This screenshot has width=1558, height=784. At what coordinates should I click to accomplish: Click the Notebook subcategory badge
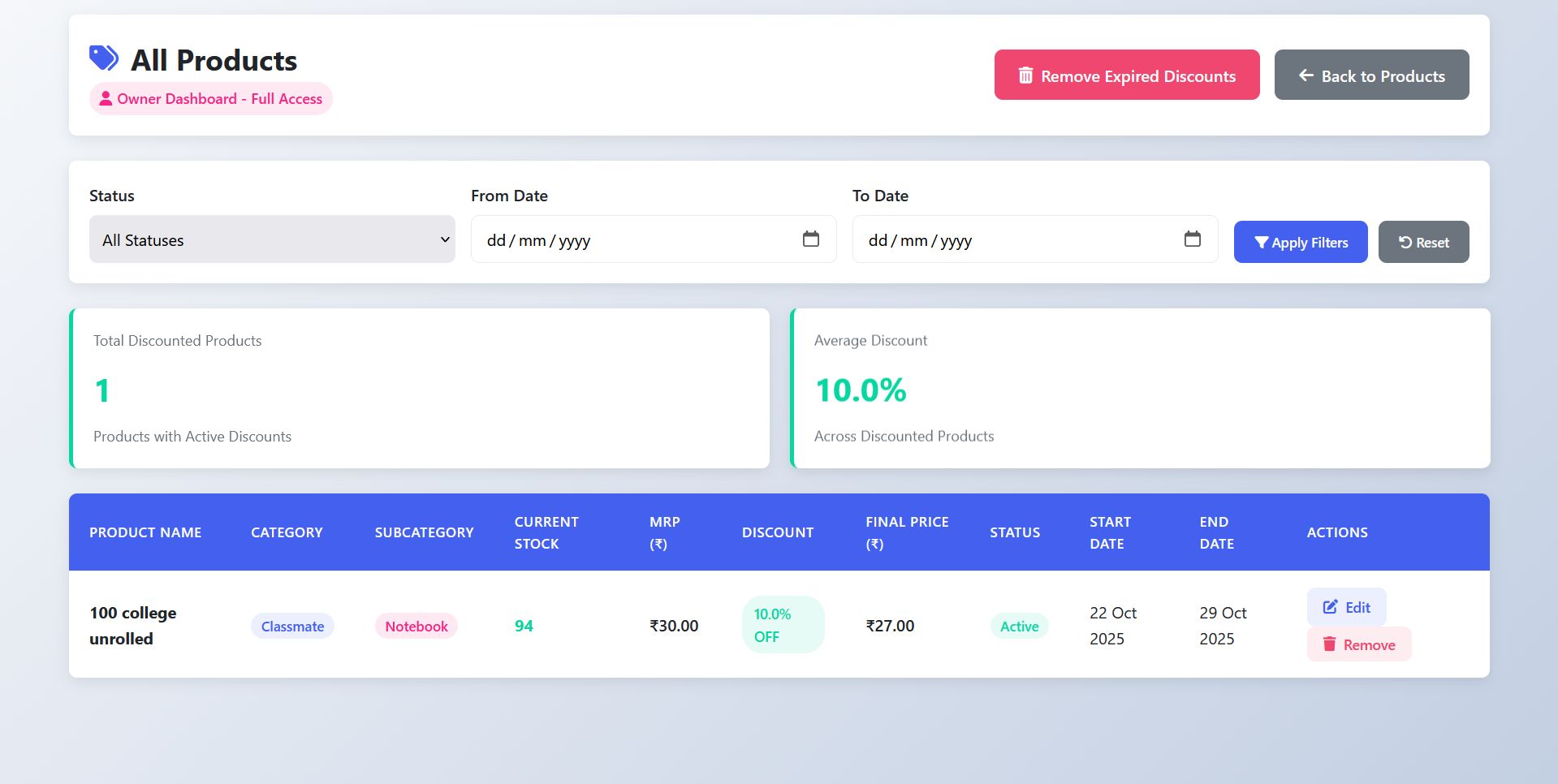coord(416,626)
